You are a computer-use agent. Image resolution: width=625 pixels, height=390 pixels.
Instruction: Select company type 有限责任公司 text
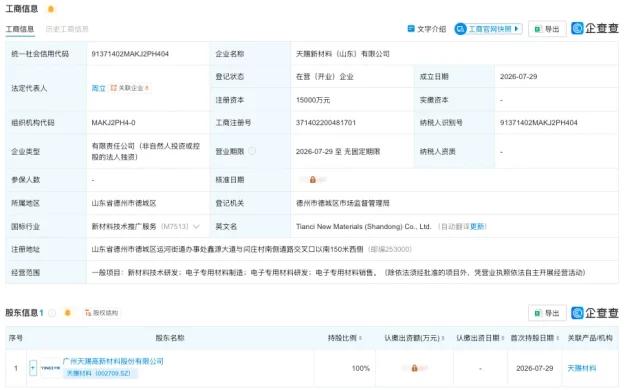click(x=145, y=152)
